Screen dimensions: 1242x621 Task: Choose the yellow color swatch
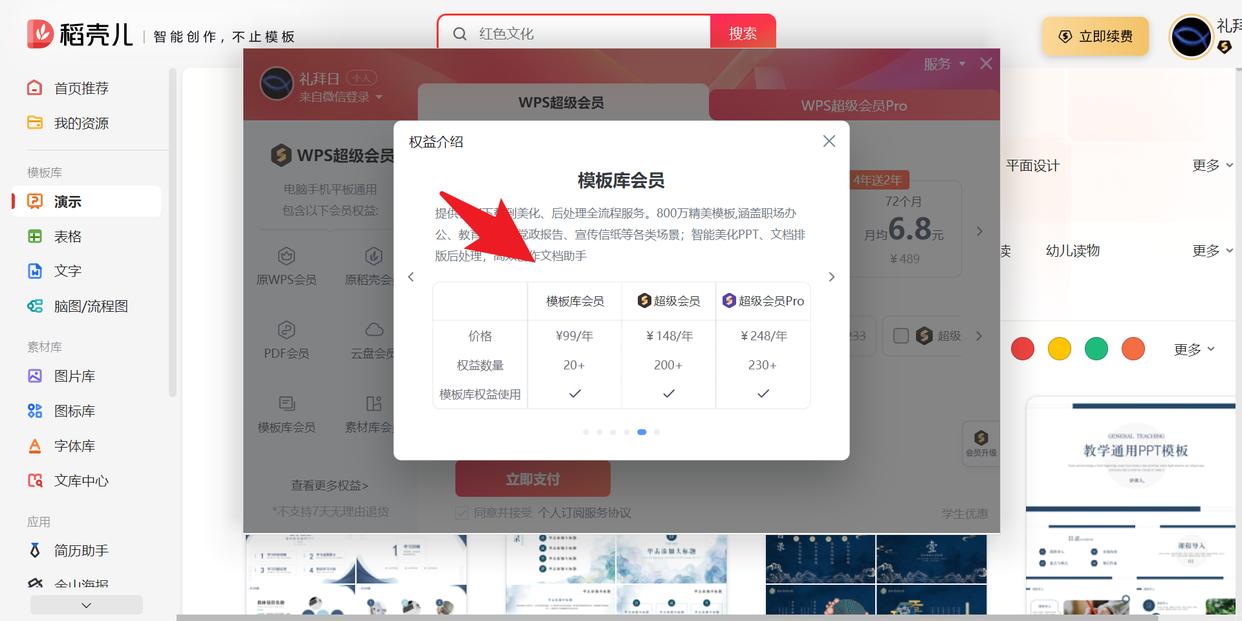[x=1059, y=349]
